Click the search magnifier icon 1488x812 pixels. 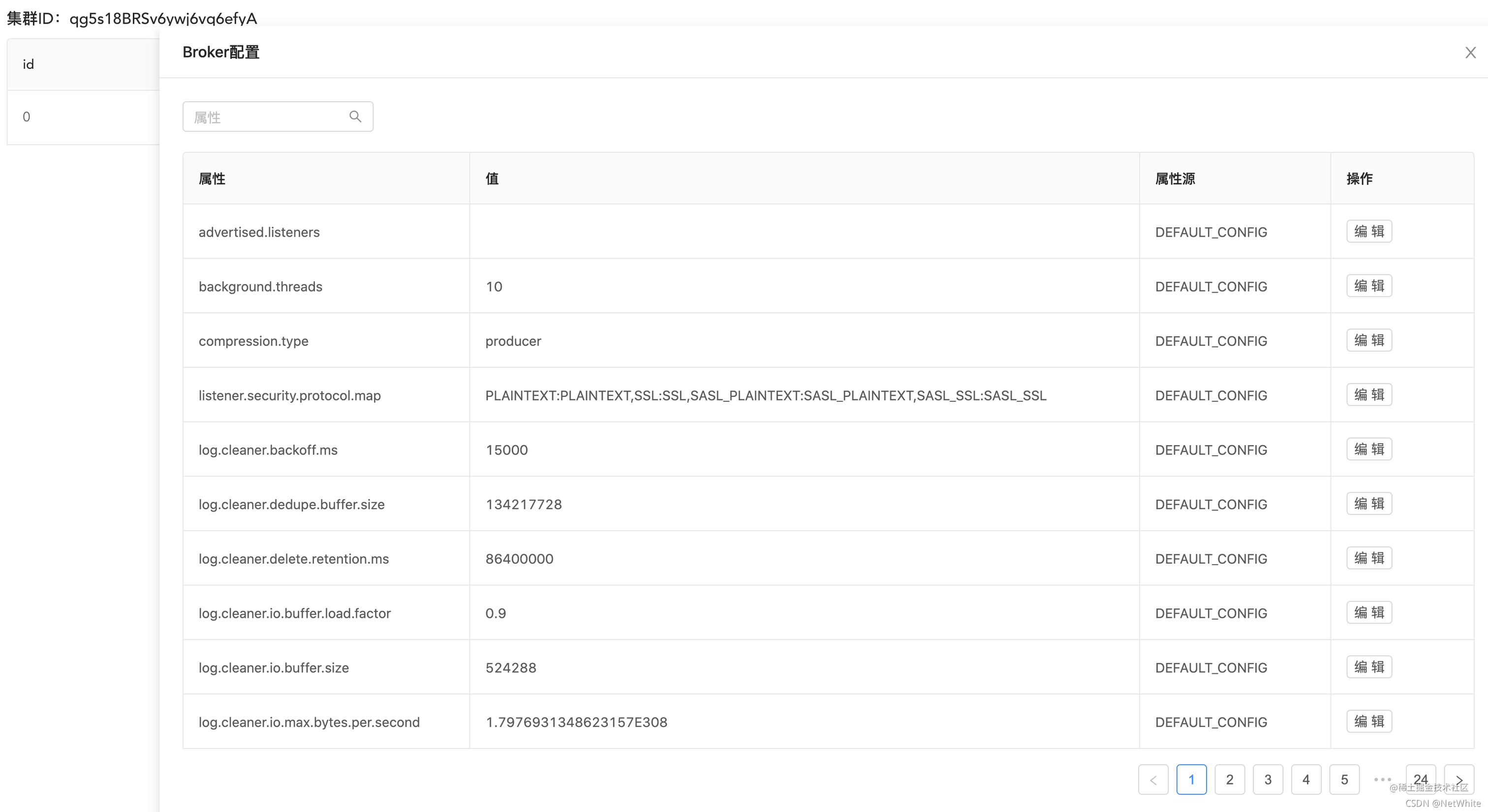355,116
